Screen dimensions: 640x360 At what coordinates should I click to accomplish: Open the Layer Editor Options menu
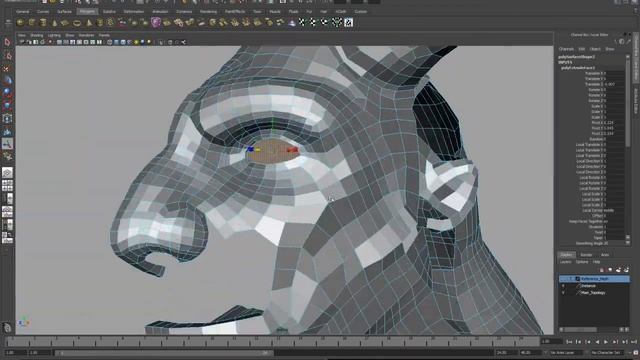pyautogui.click(x=582, y=262)
